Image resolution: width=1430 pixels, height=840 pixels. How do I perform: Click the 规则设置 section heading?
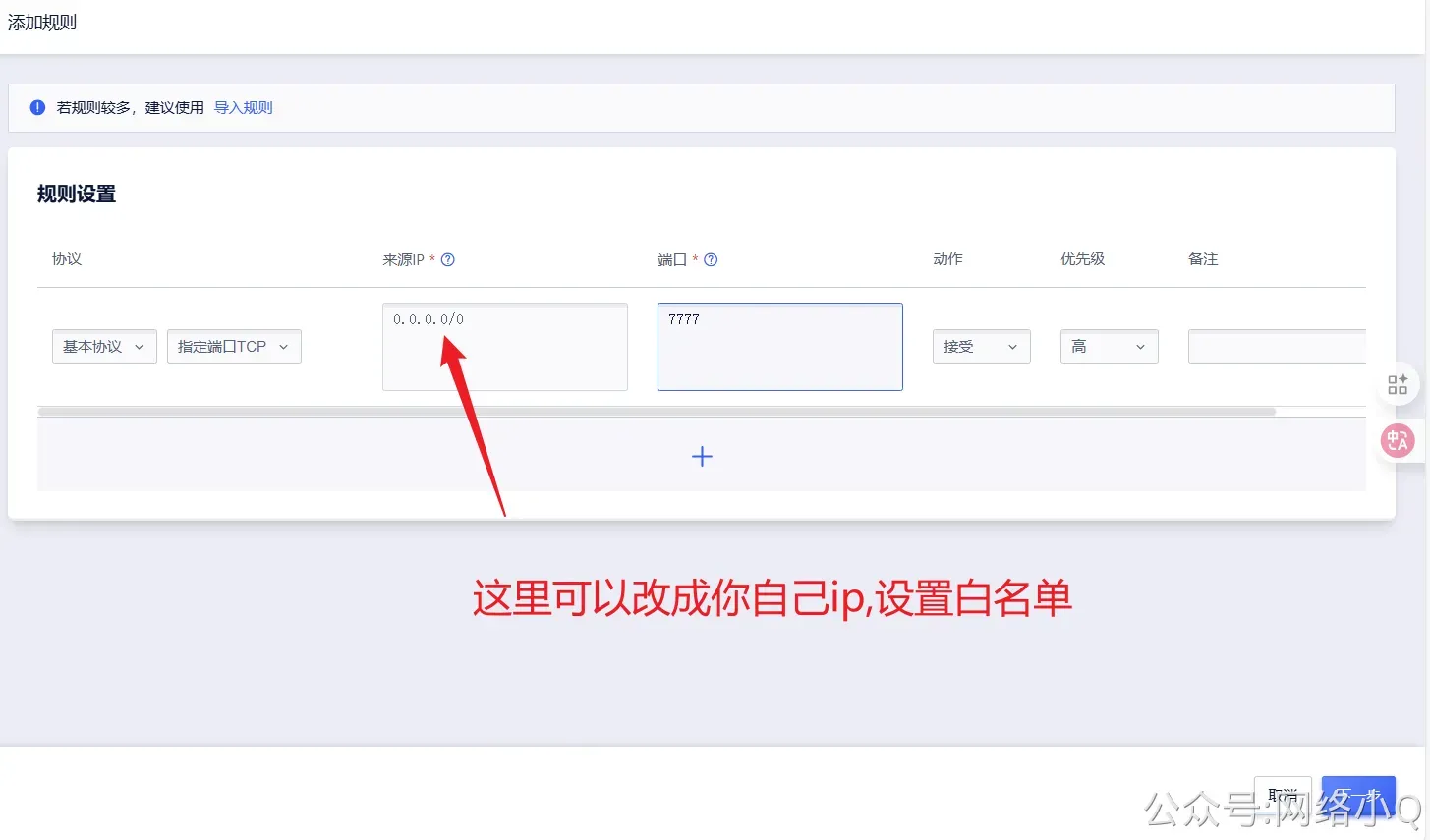click(x=76, y=194)
